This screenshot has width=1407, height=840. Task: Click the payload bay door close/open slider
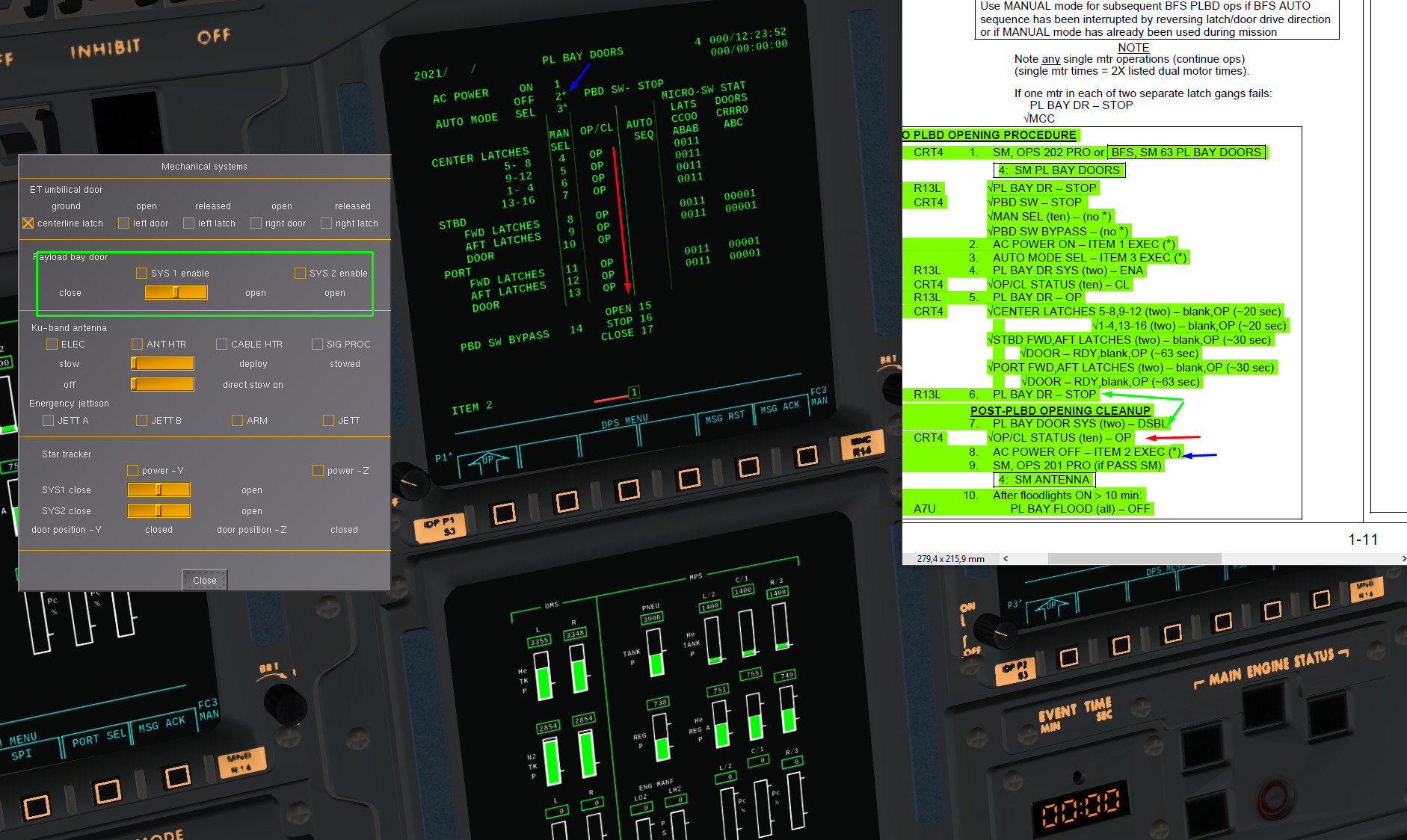[176, 292]
